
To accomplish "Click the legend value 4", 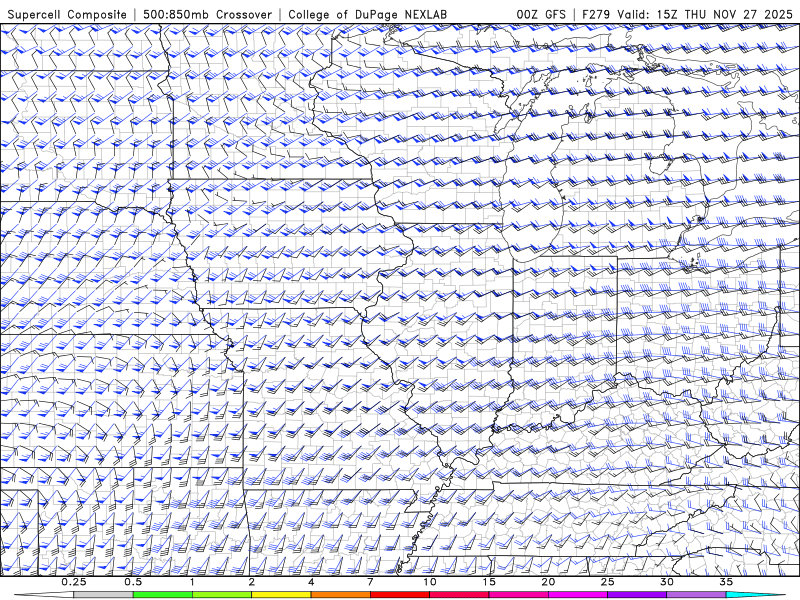I will [311, 582].
